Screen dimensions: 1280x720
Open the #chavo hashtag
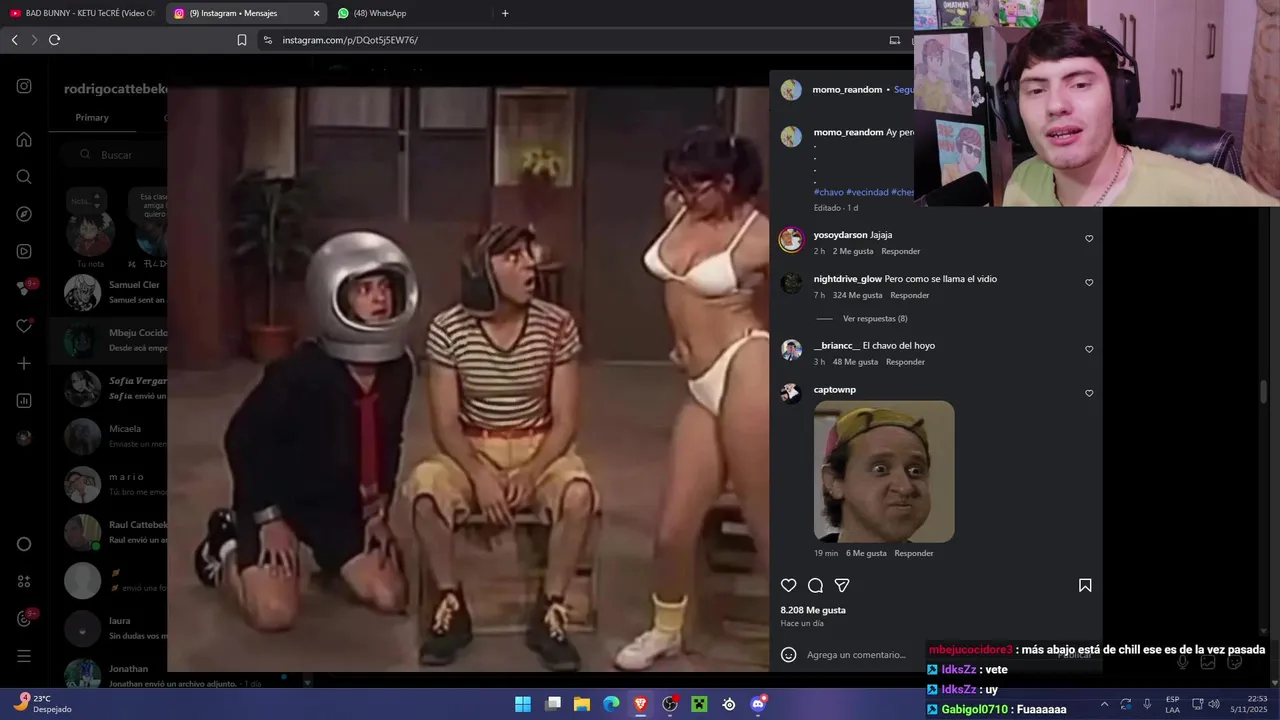(x=829, y=192)
